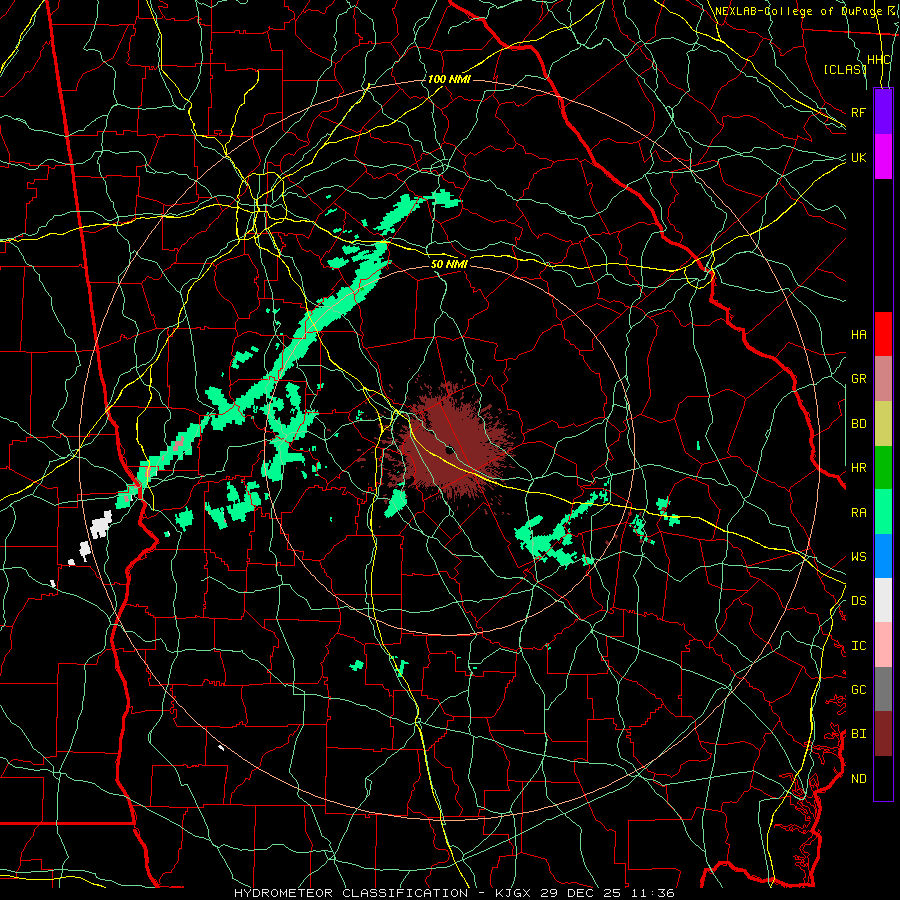Click the BI legend label
The image size is (900, 900).
[x=859, y=734]
